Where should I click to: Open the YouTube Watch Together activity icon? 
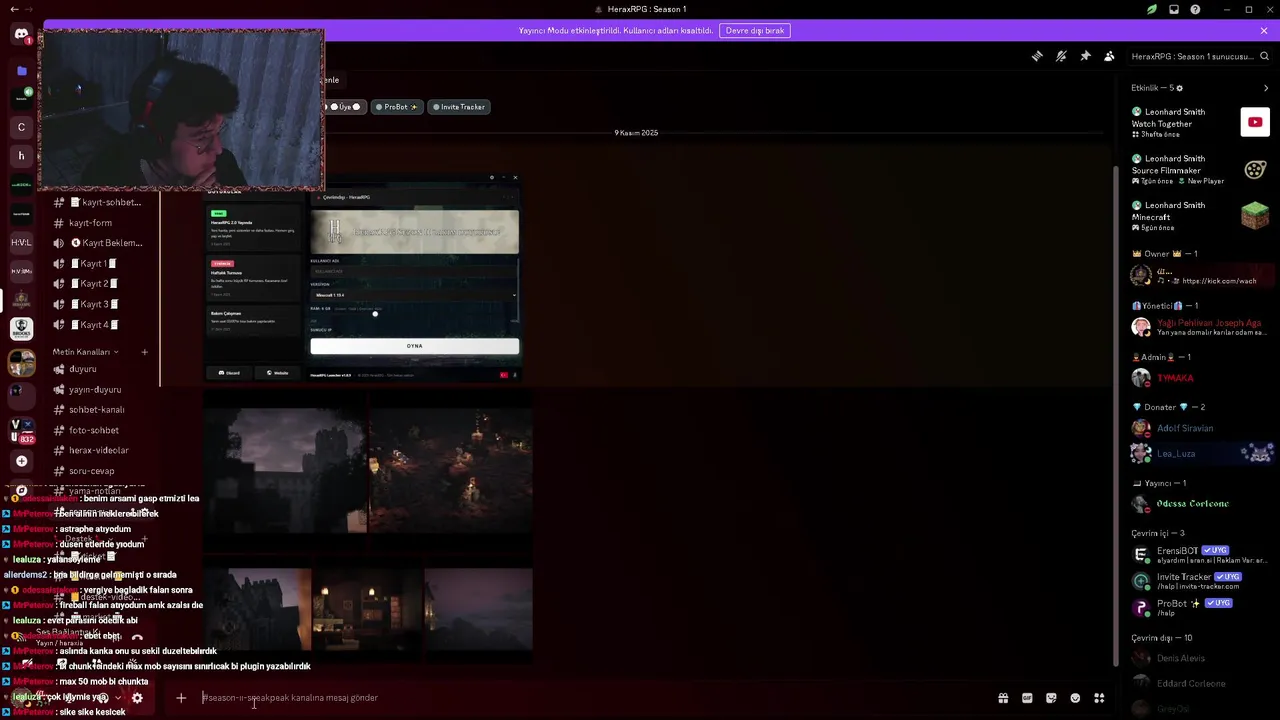click(x=1255, y=122)
